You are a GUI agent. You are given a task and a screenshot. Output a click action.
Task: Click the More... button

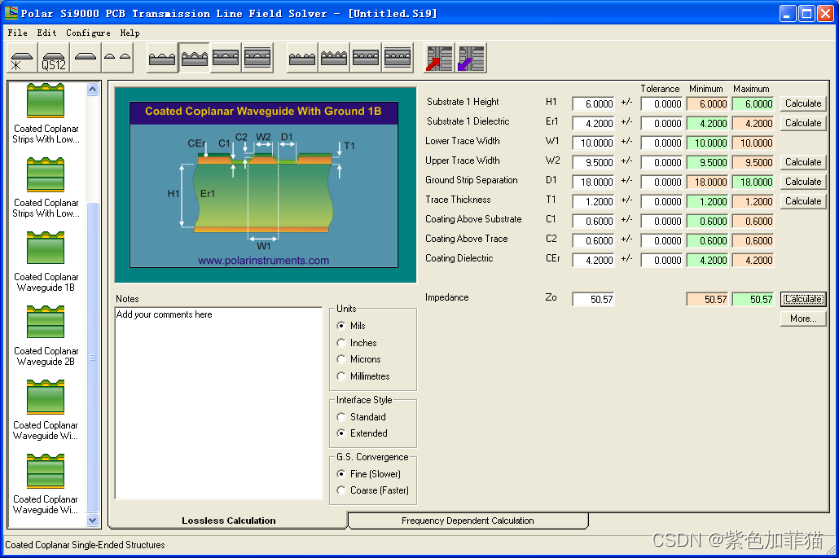pos(803,319)
